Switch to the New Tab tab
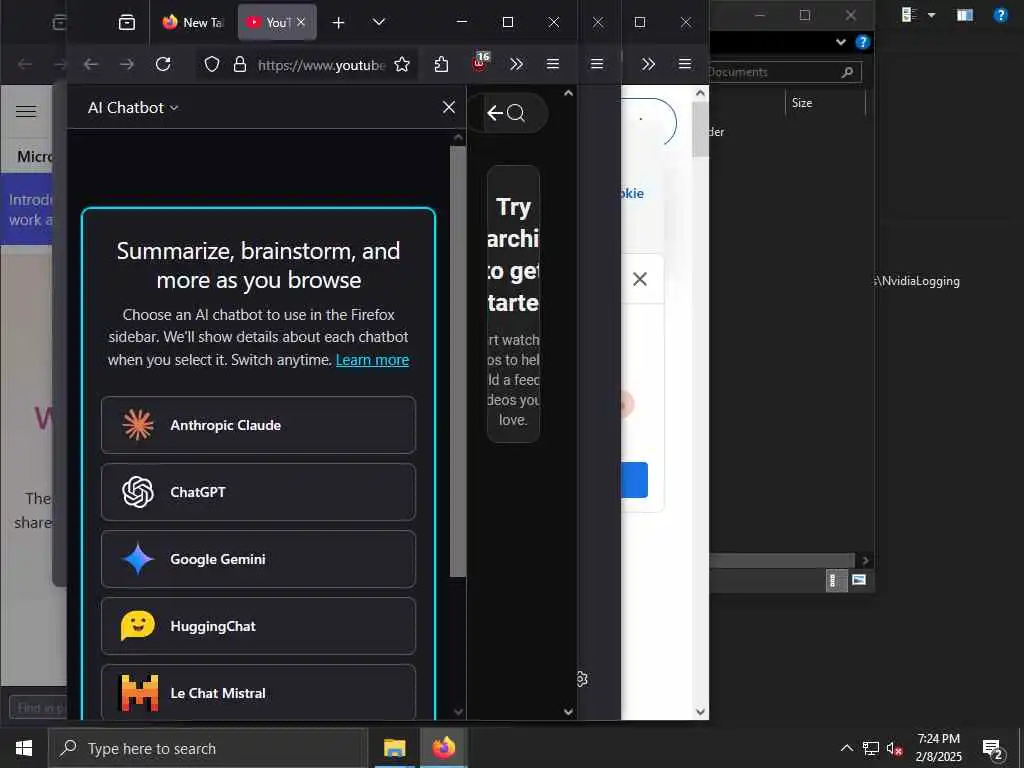This screenshot has width=1024, height=768. (x=193, y=22)
